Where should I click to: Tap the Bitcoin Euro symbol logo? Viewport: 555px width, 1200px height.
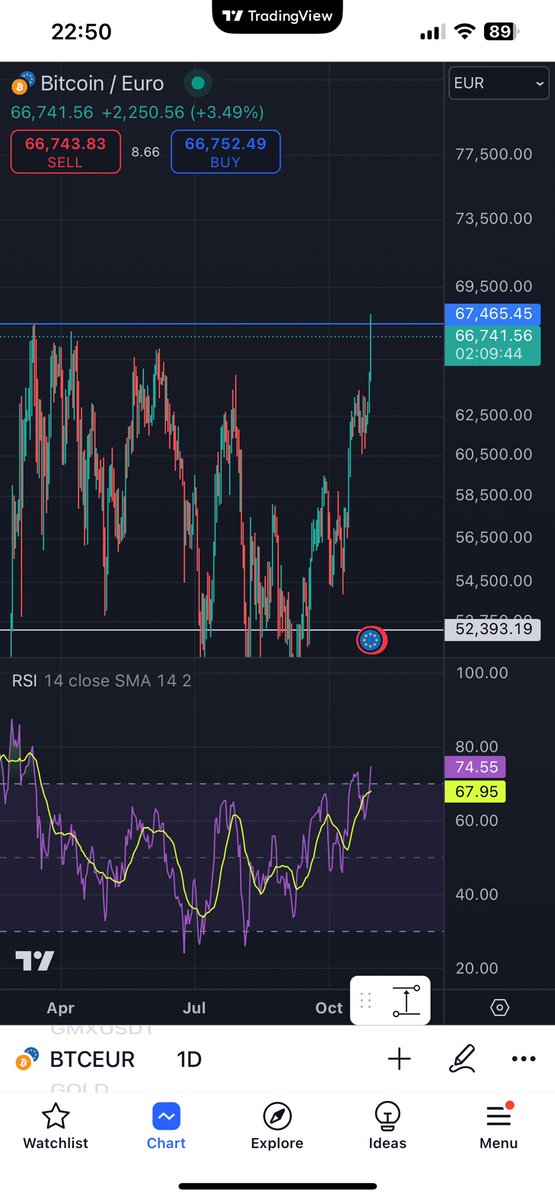pyautogui.click(x=22, y=82)
